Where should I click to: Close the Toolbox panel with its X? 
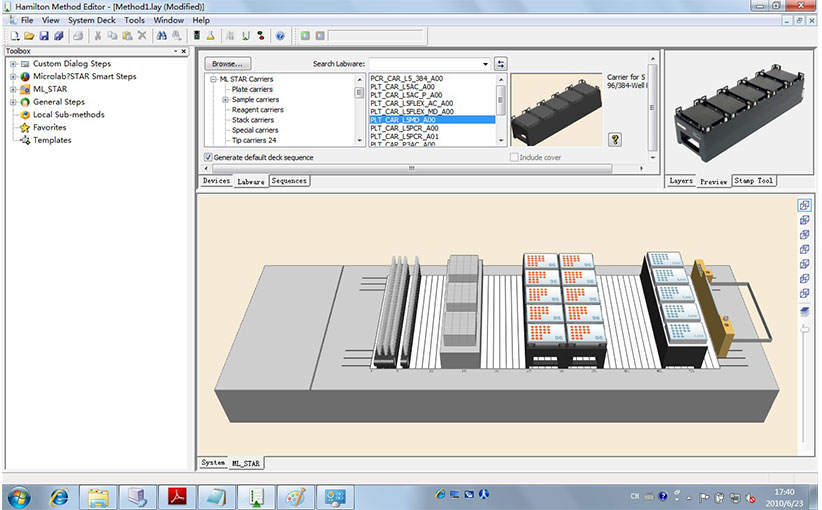[x=183, y=51]
